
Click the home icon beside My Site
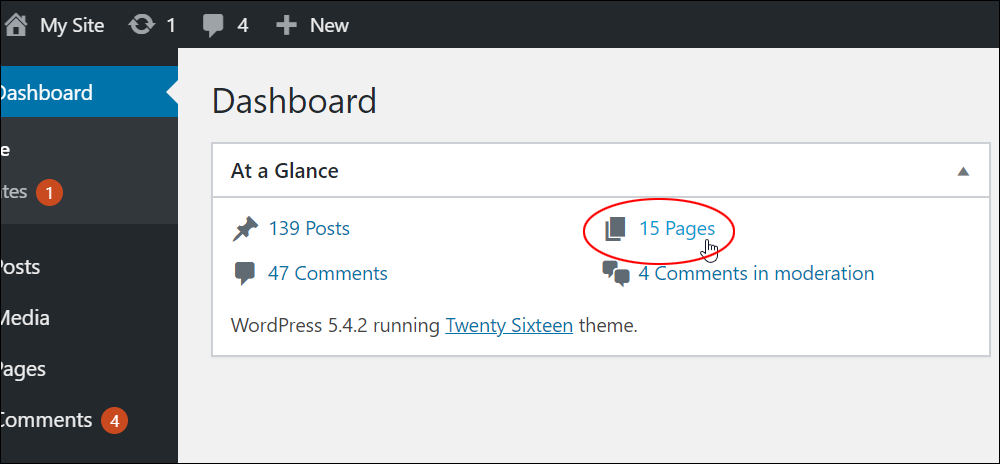pyautogui.click(x=16, y=25)
